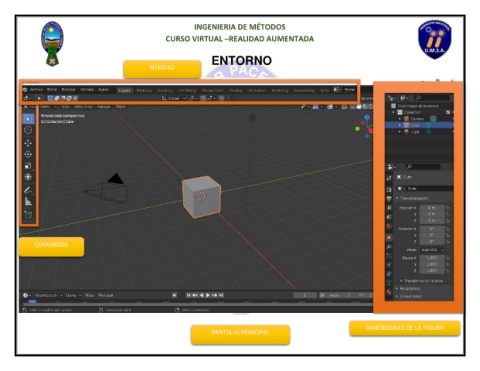The width and height of the screenshot is (480, 371).
Task: Select the Annotate pencil tool
Action: click(28, 190)
